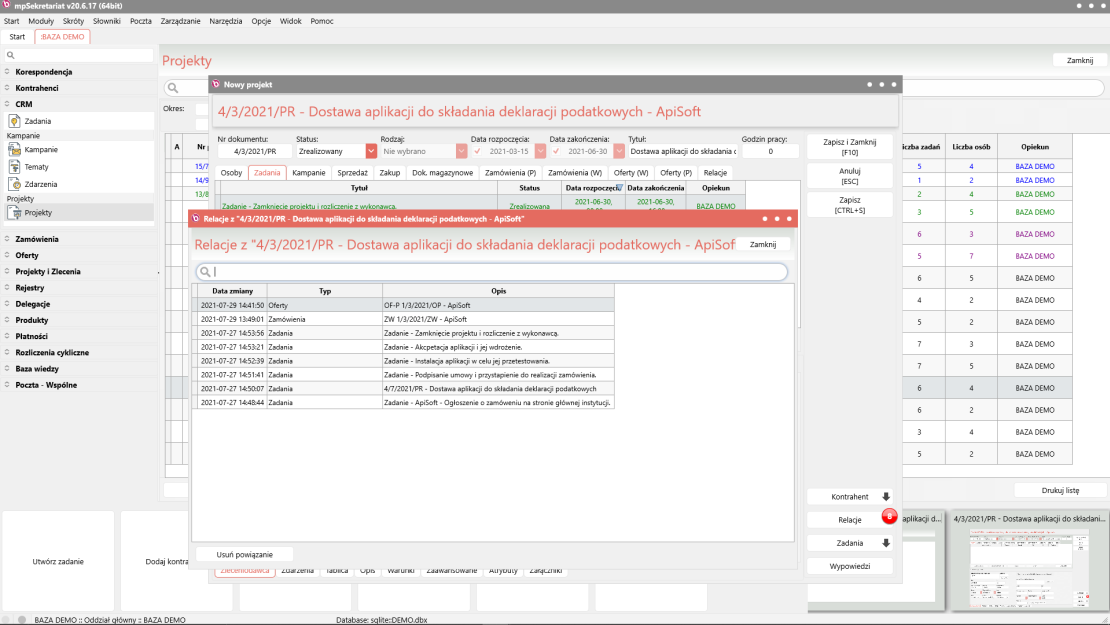Image resolution: width=1110 pixels, height=625 pixels.
Task: Select Projekty icon in sidebar
Action: pyautogui.click(x=14, y=212)
